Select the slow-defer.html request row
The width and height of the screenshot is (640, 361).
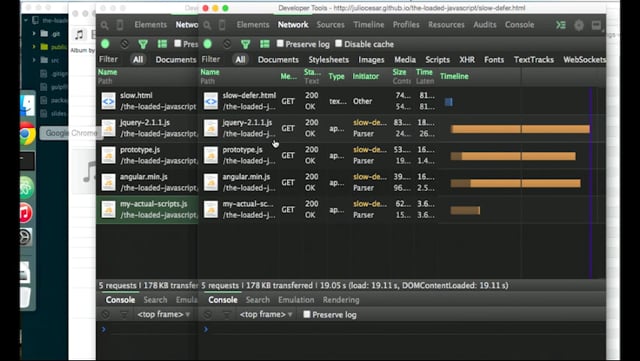pyautogui.click(x=402, y=101)
